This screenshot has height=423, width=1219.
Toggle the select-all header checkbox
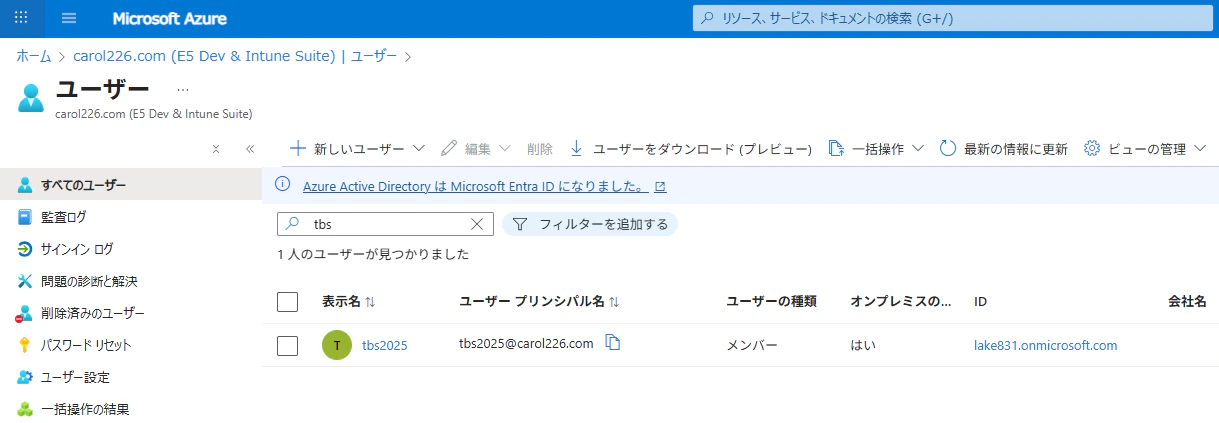click(287, 301)
